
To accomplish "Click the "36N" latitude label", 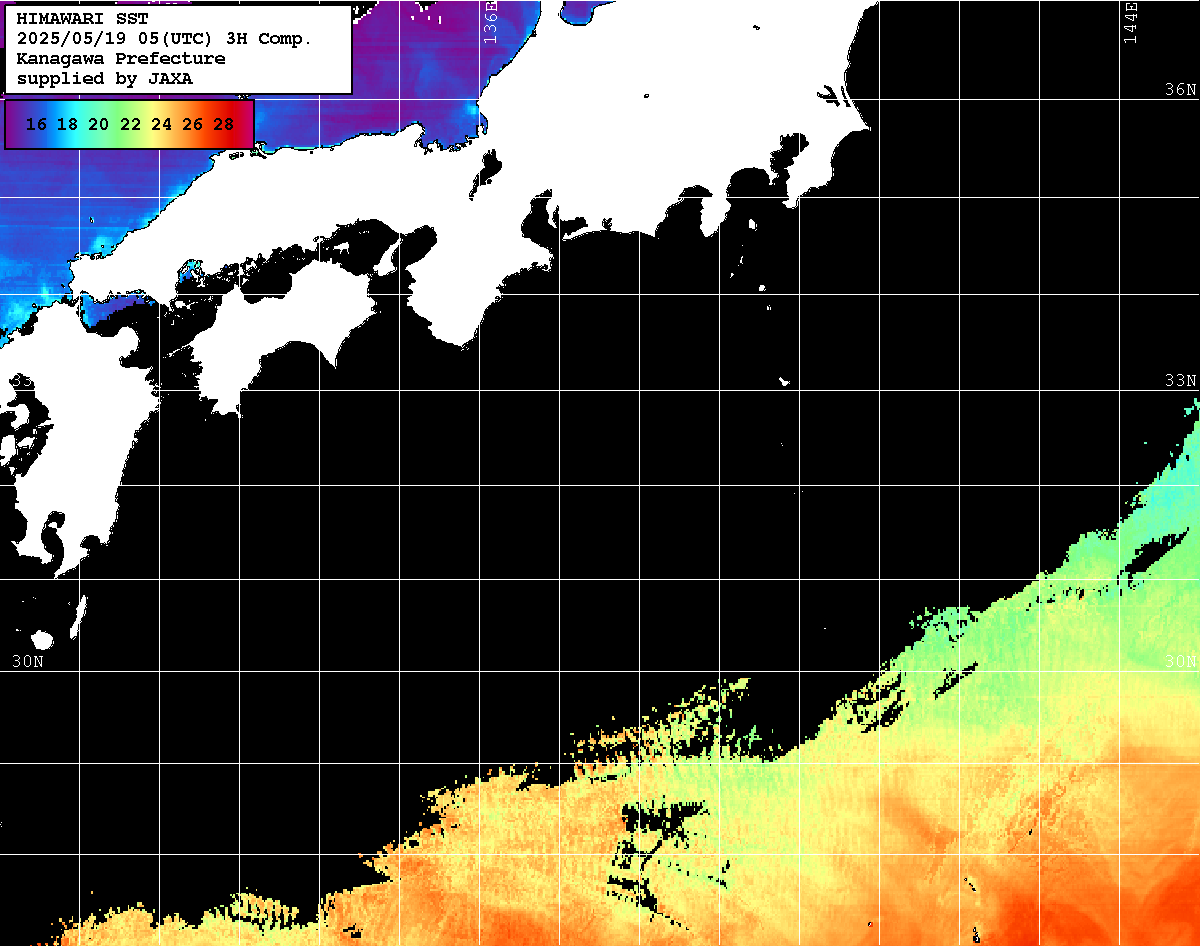I will 1180,90.
